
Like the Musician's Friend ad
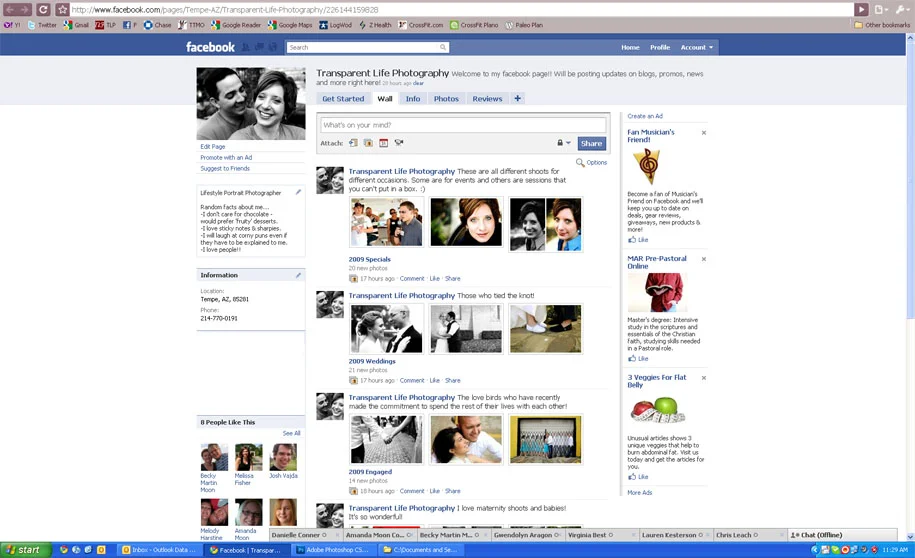(x=638, y=240)
